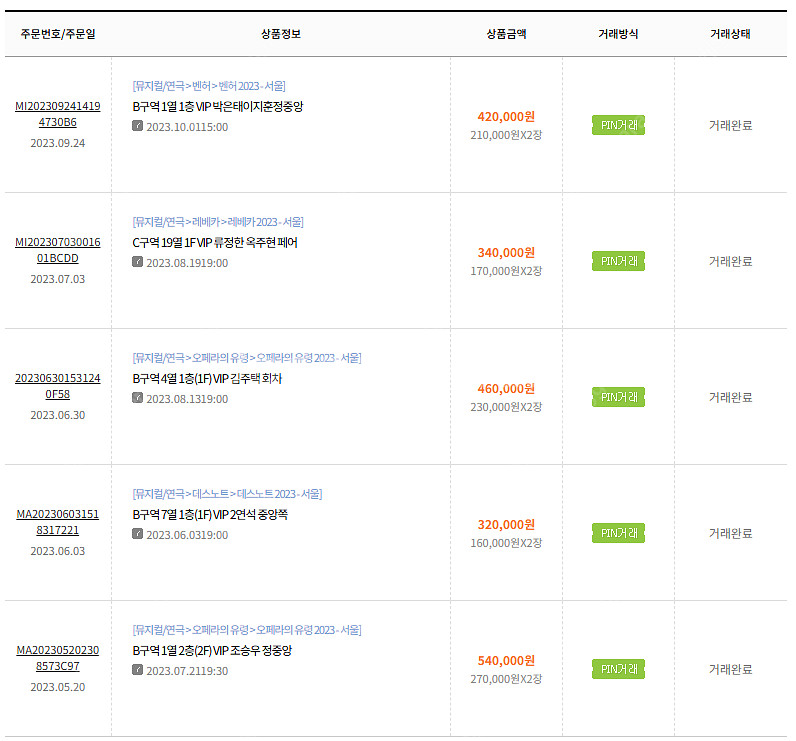Open category link for 조승우 정중앙 order

(x=247, y=630)
